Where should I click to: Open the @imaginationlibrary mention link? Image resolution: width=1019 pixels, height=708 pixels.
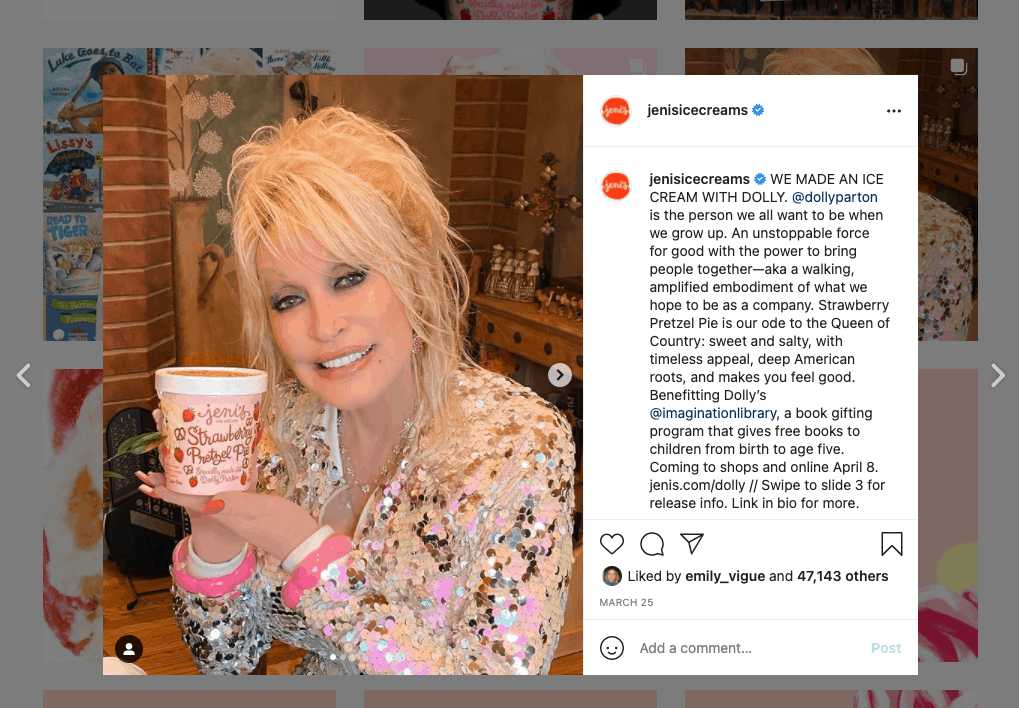[713, 413]
